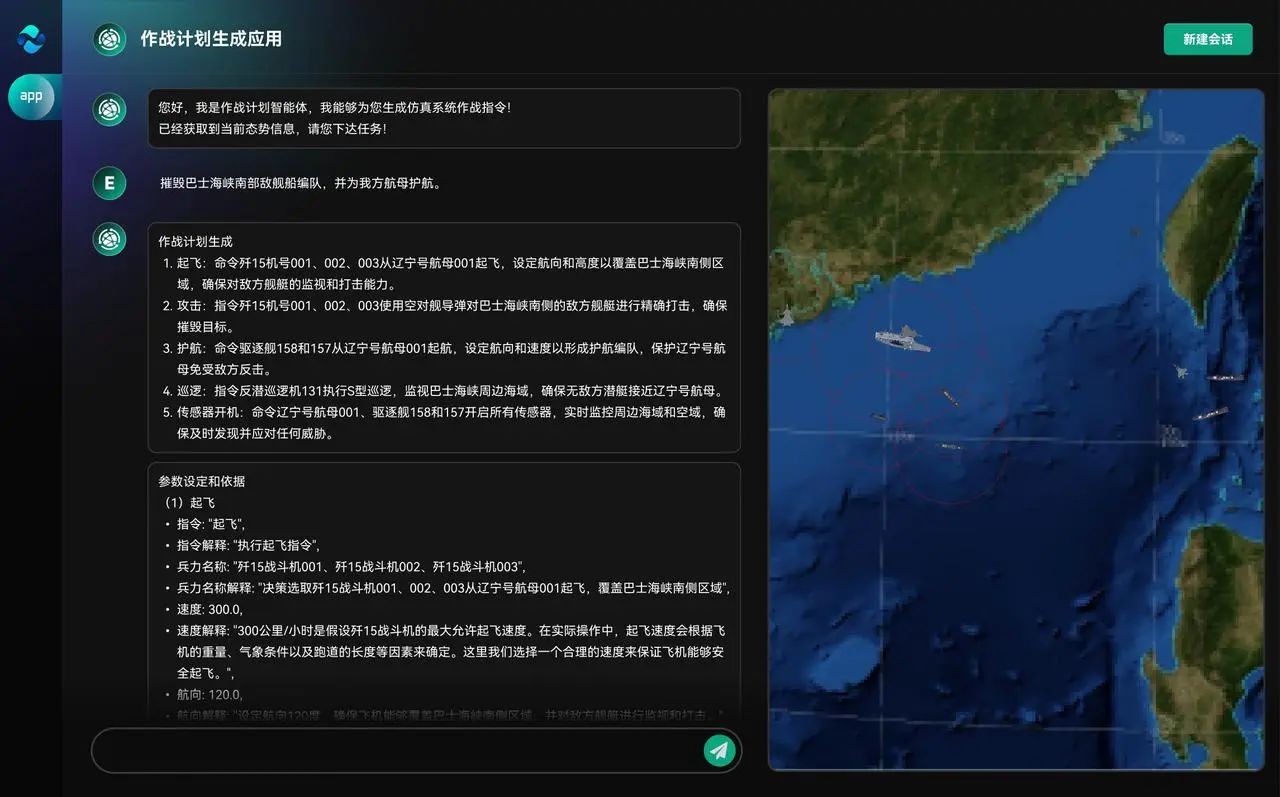
Task: Click the 作战计划生成 plan message box
Action: [443, 337]
